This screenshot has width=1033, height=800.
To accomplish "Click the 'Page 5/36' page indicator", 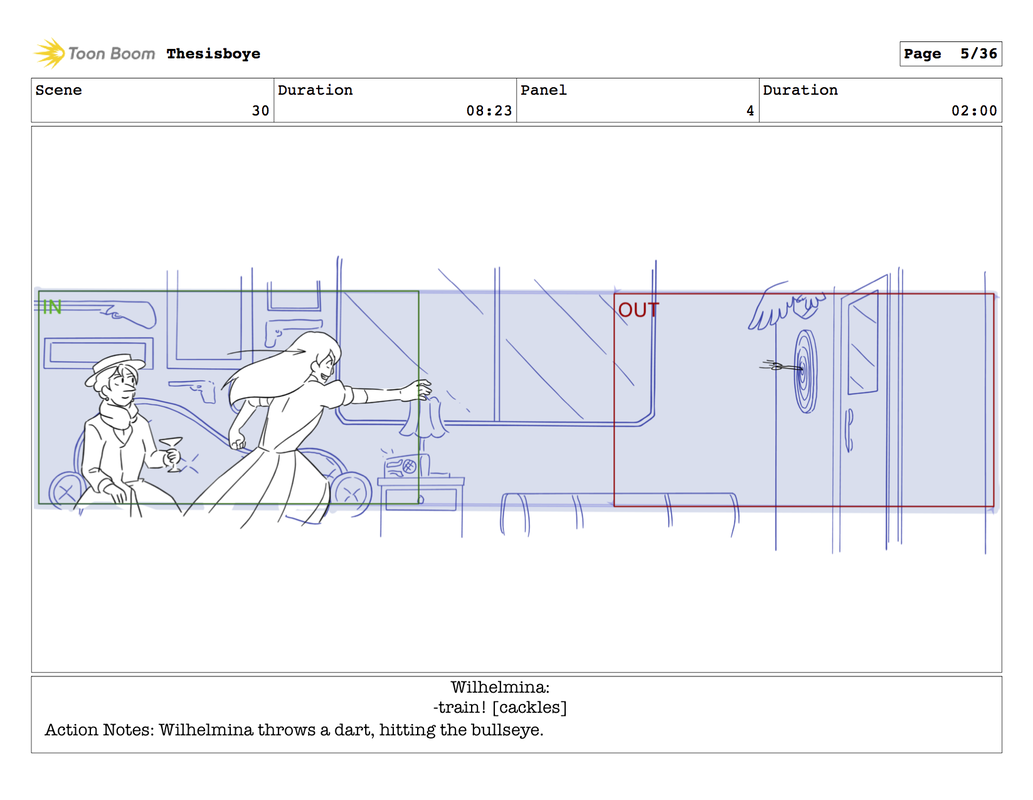I will click(951, 54).
